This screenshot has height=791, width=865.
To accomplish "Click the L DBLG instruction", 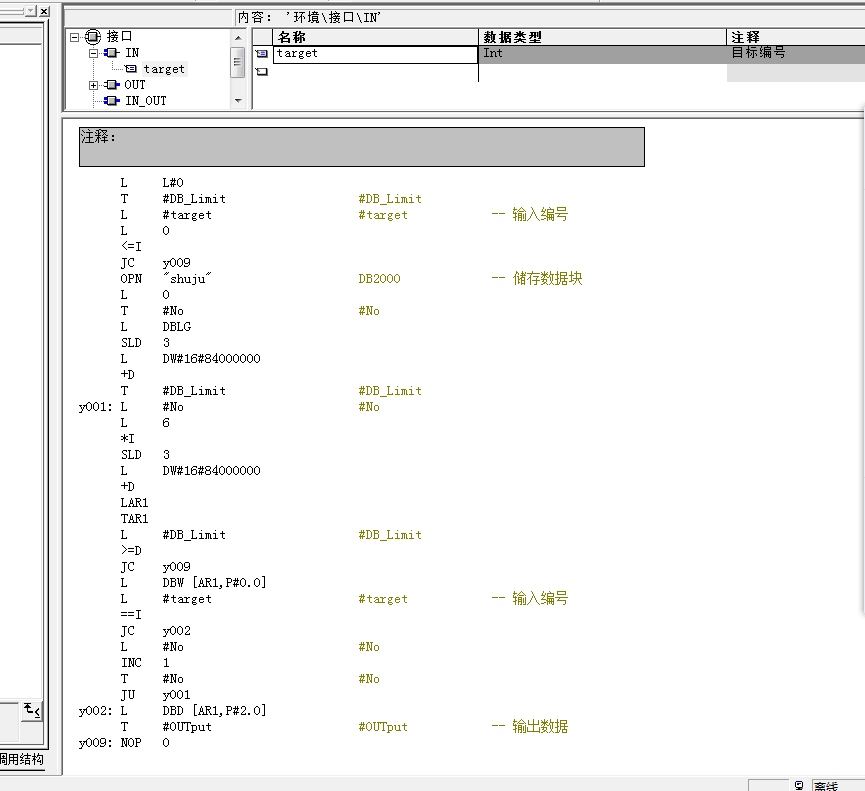I will (156, 327).
